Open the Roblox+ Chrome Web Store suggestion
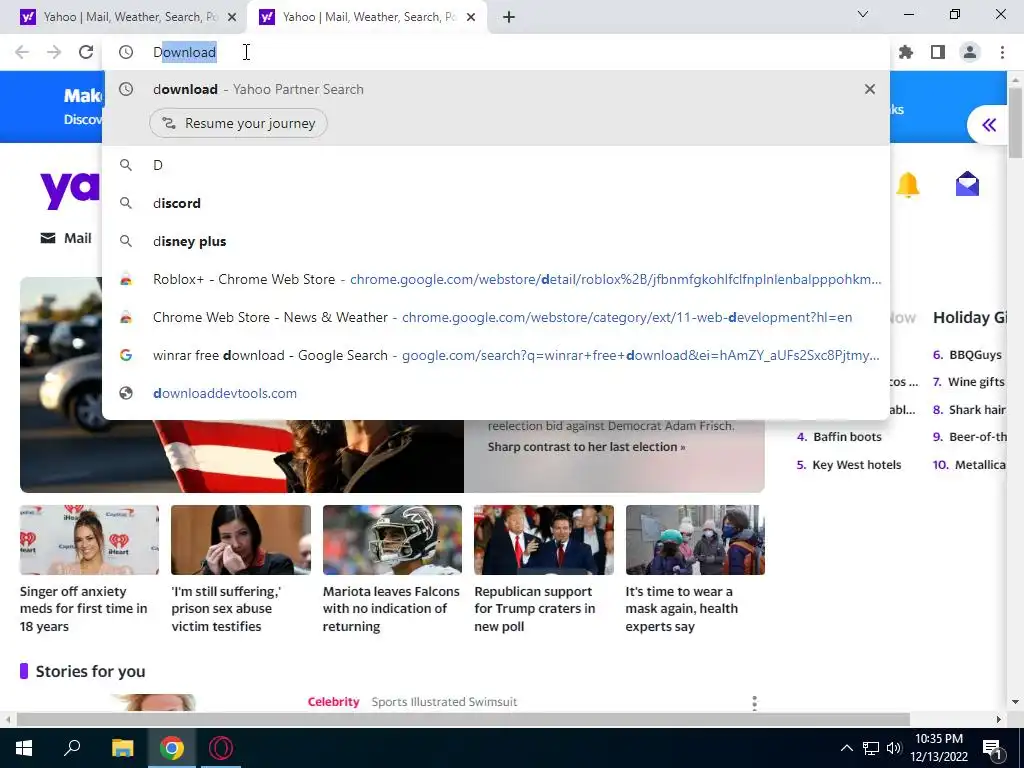The image size is (1024, 768). tap(496, 280)
